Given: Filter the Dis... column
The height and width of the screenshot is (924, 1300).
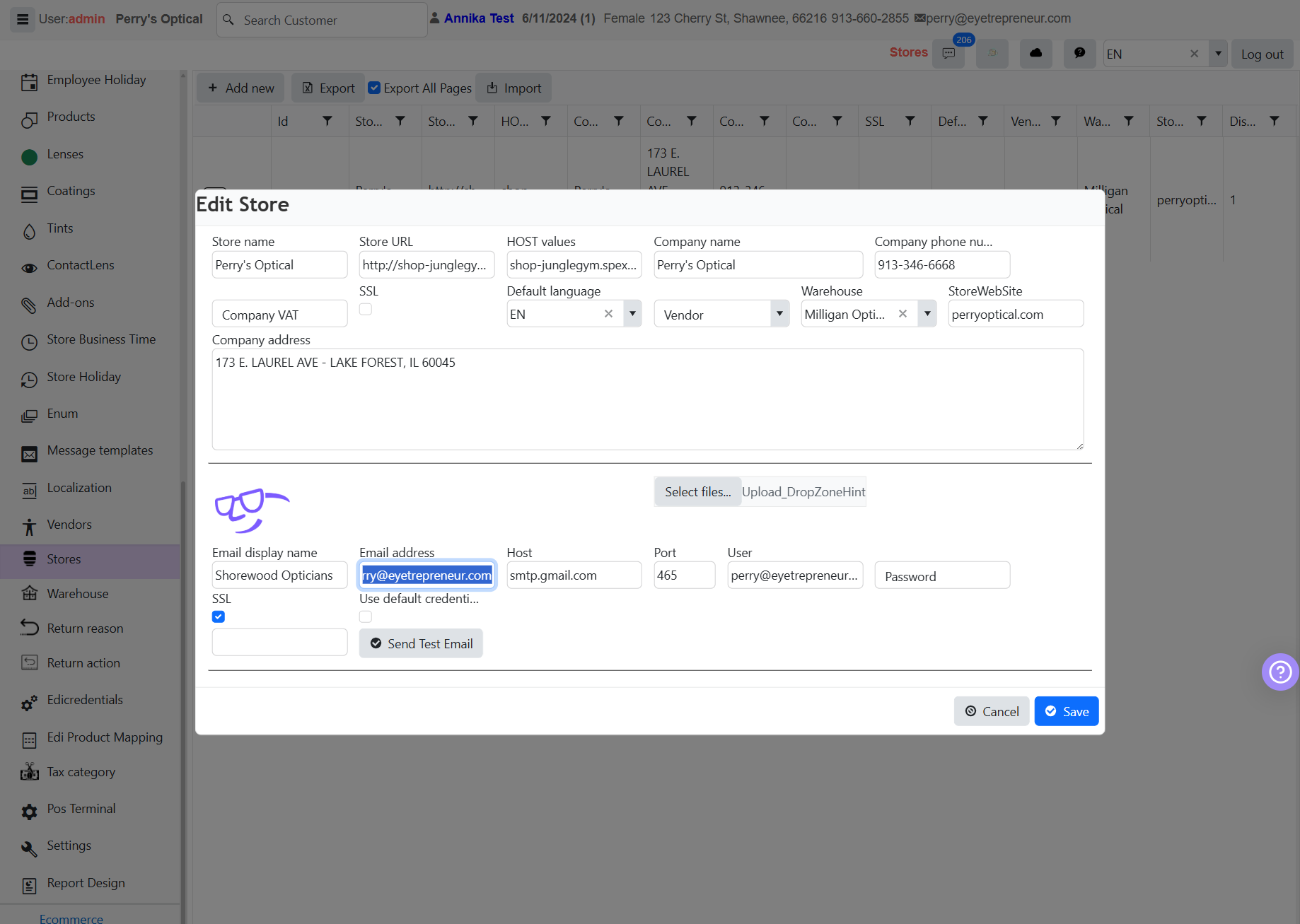Looking at the screenshot, I should click(x=1275, y=122).
